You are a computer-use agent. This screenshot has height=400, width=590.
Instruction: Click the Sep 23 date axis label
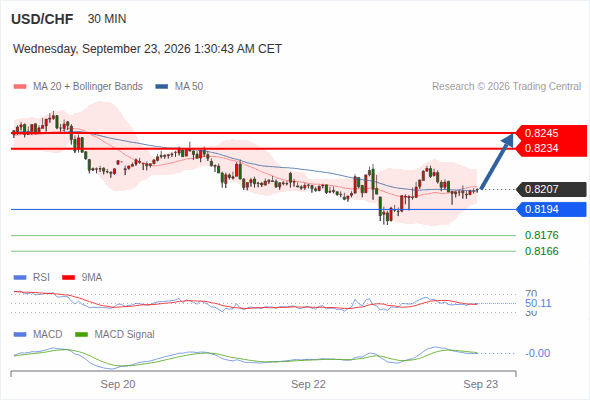[x=481, y=384]
